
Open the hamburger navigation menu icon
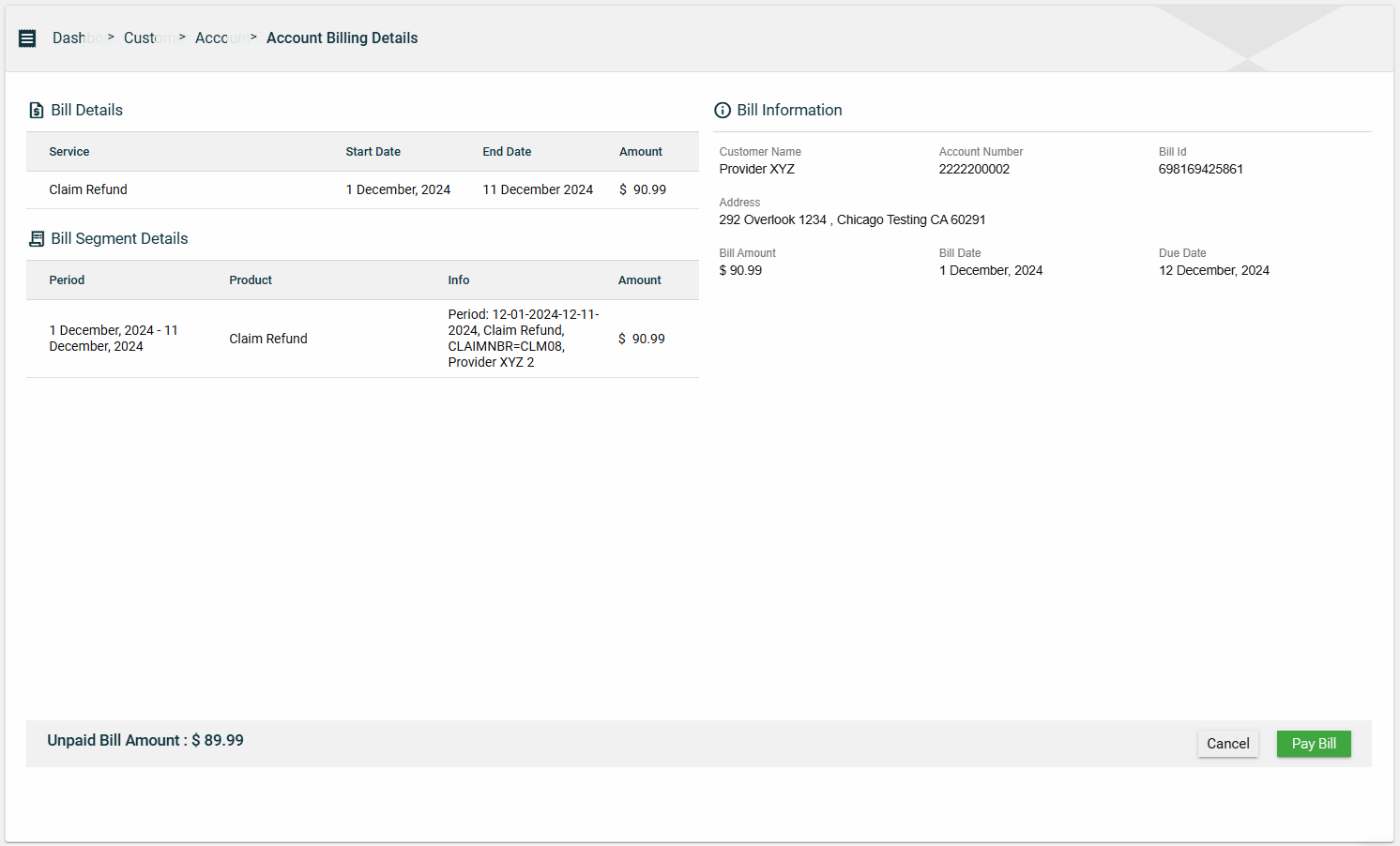point(27,38)
